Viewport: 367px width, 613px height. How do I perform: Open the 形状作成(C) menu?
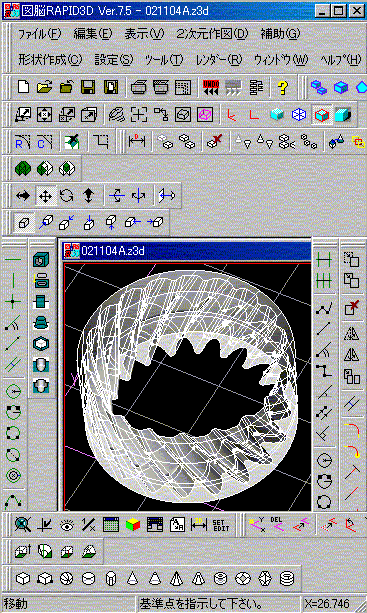(50, 60)
